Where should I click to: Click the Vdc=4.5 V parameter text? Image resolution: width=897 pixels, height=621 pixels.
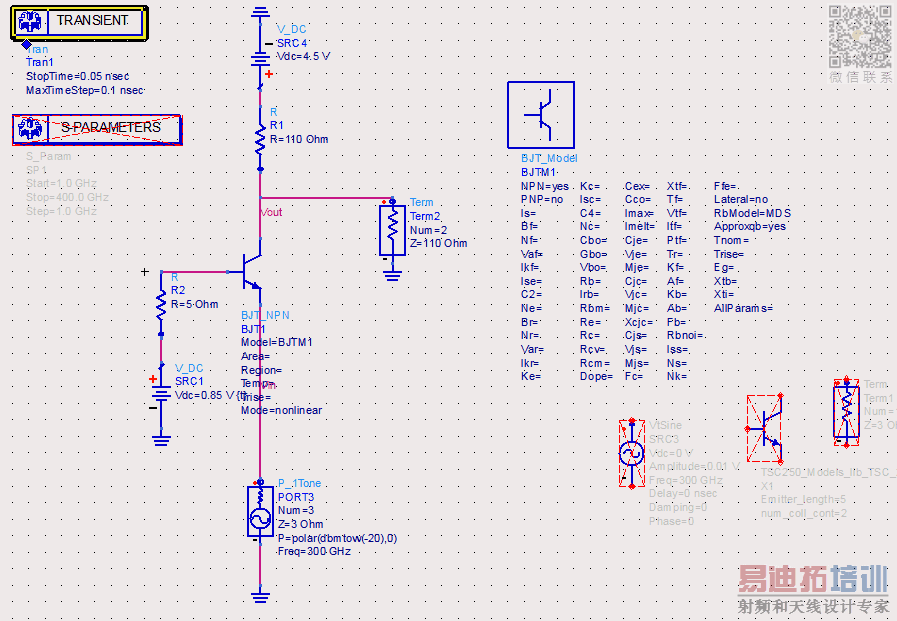(303, 57)
